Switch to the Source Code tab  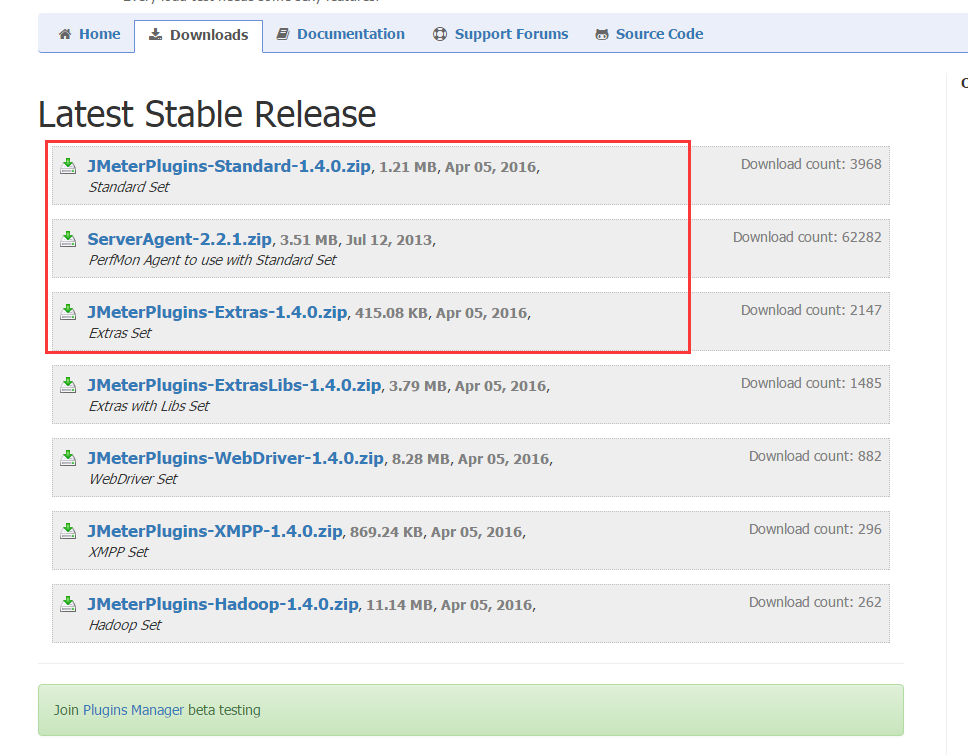point(649,34)
